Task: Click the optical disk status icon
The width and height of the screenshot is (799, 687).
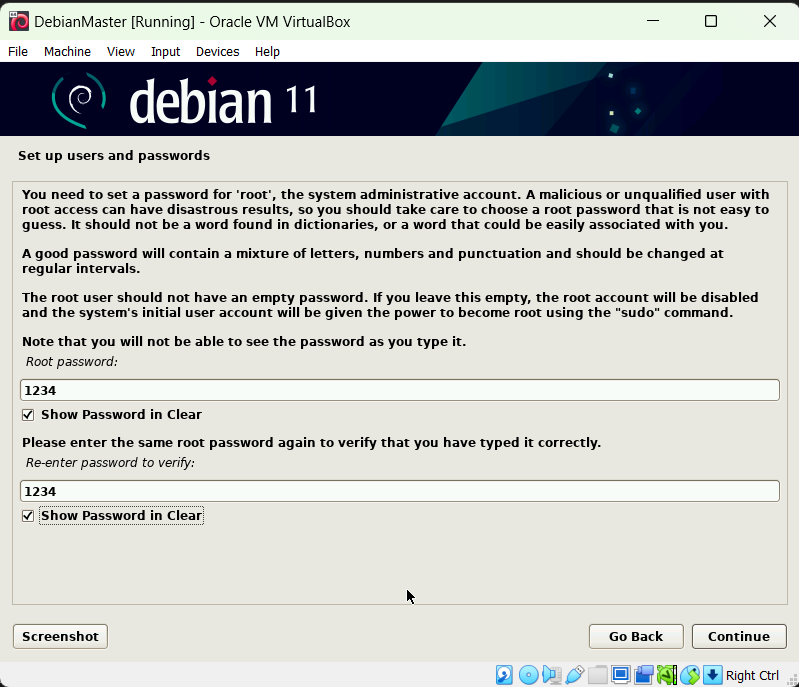Action: tap(528, 675)
